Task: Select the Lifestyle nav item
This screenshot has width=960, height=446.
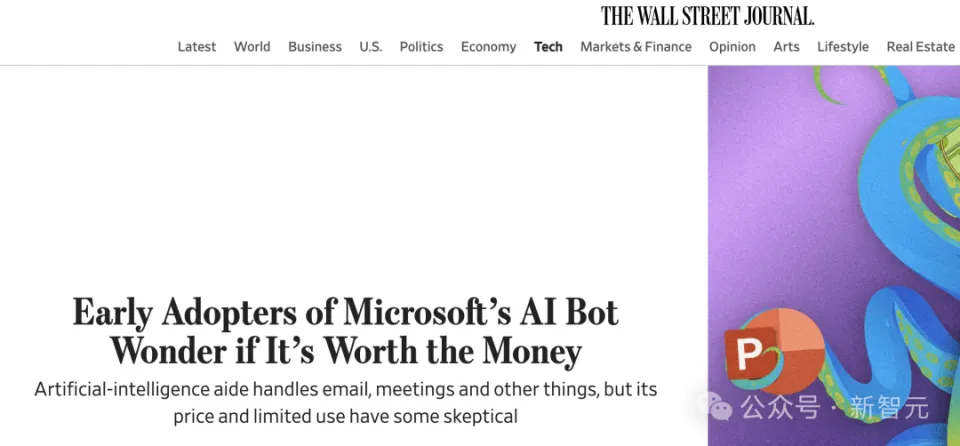Action: 843,47
